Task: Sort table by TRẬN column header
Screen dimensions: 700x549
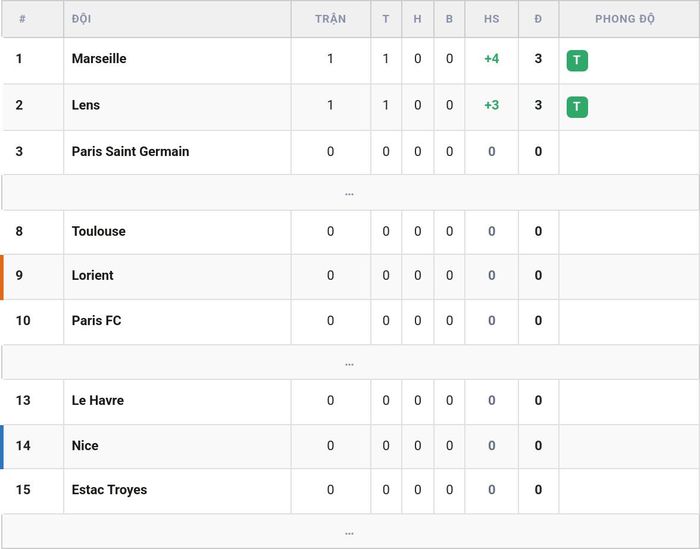Action: [330, 19]
